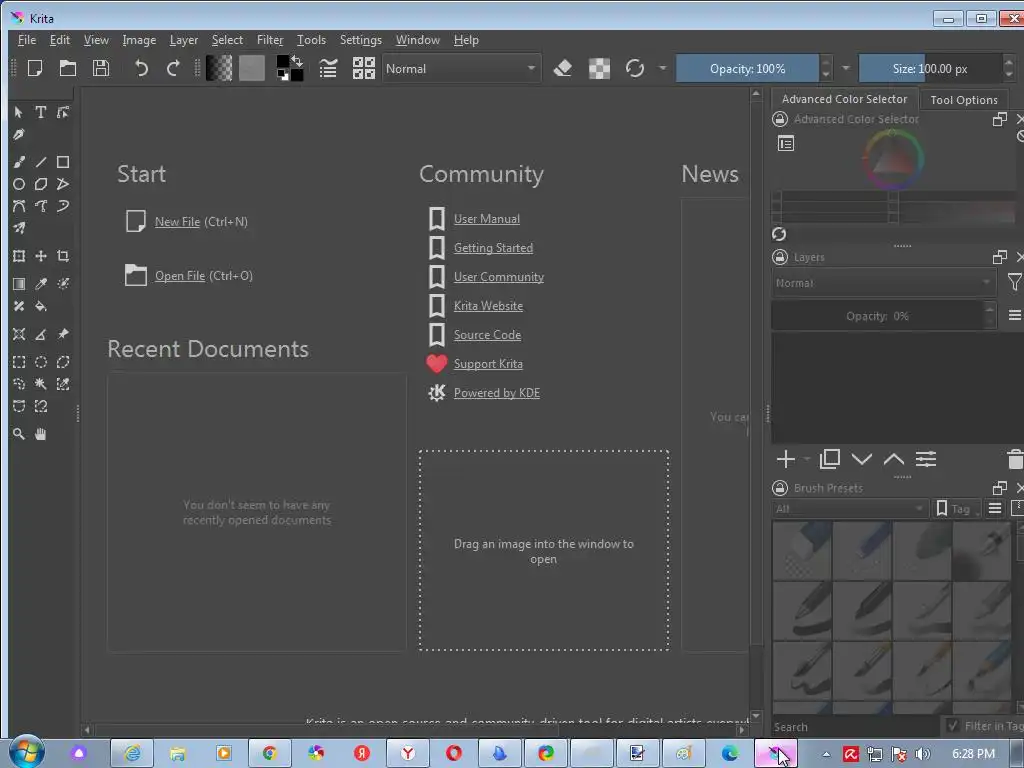This screenshot has height=768, width=1024.
Task: Select the Crop tool
Action: click(63, 256)
